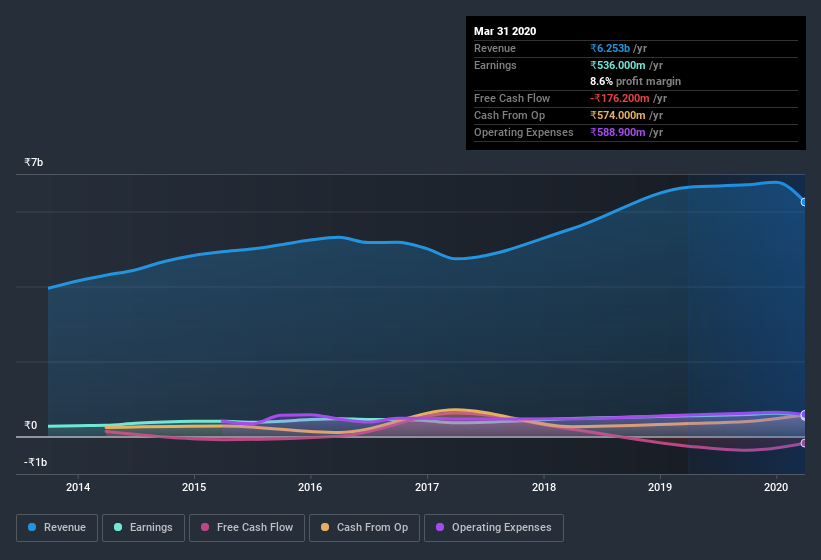
Task: Click the Operating Expenses end point marker
Action: pyautogui.click(x=804, y=415)
